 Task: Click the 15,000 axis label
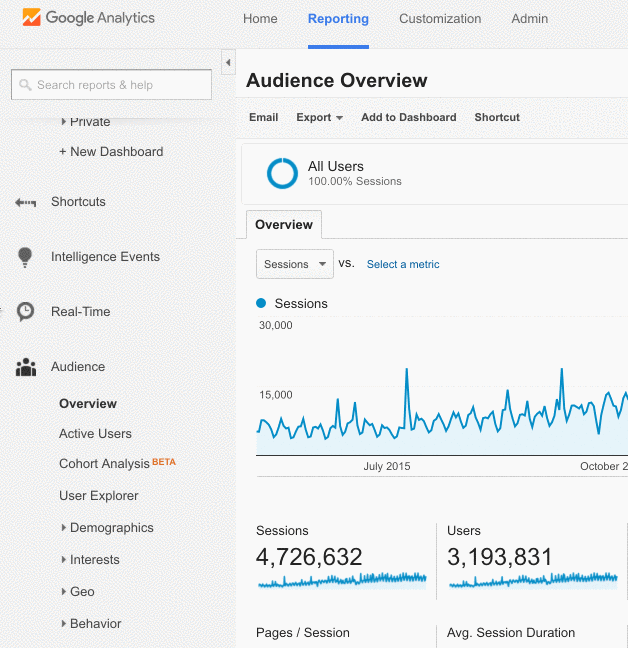tap(276, 395)
